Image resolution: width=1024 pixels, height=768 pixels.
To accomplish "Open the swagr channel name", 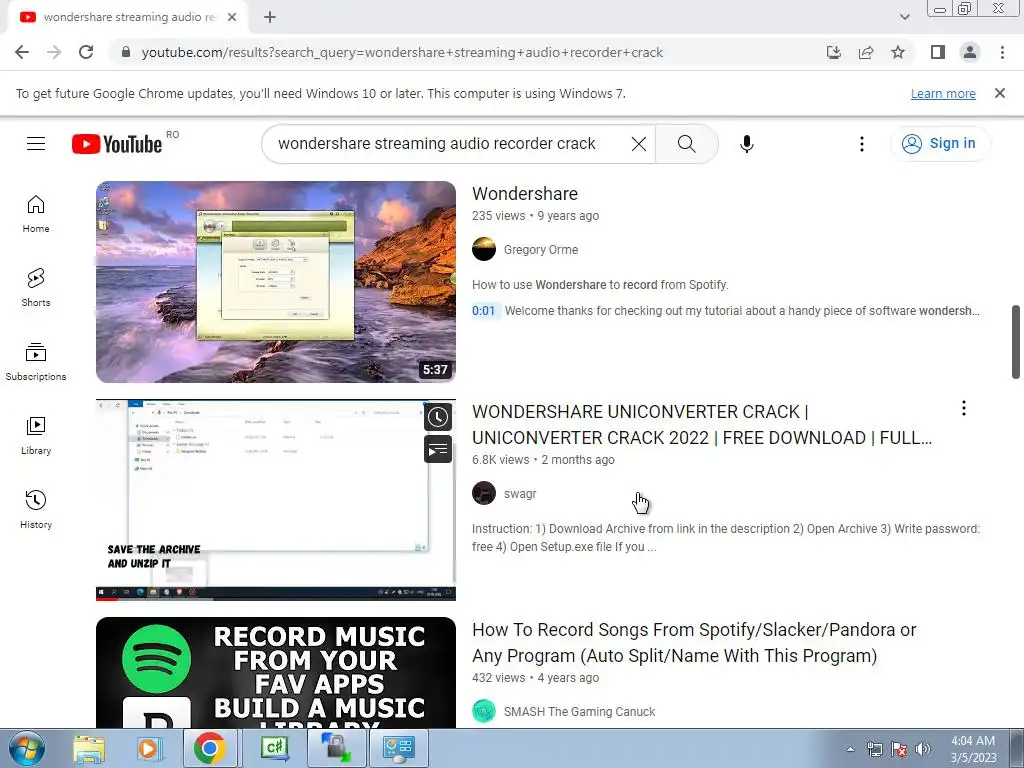I will point(520,494).
